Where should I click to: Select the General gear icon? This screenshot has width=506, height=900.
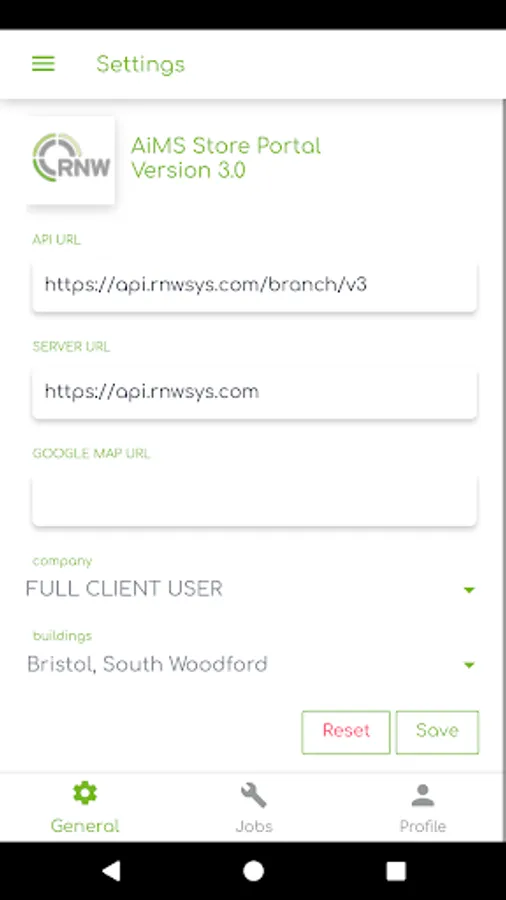click(85, 793)
